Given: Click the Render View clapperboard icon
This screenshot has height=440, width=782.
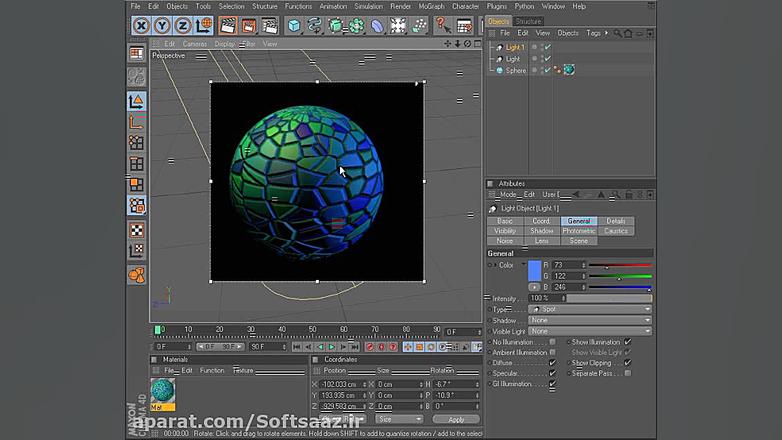Looking at the screenshot, I should pos(228,26).
